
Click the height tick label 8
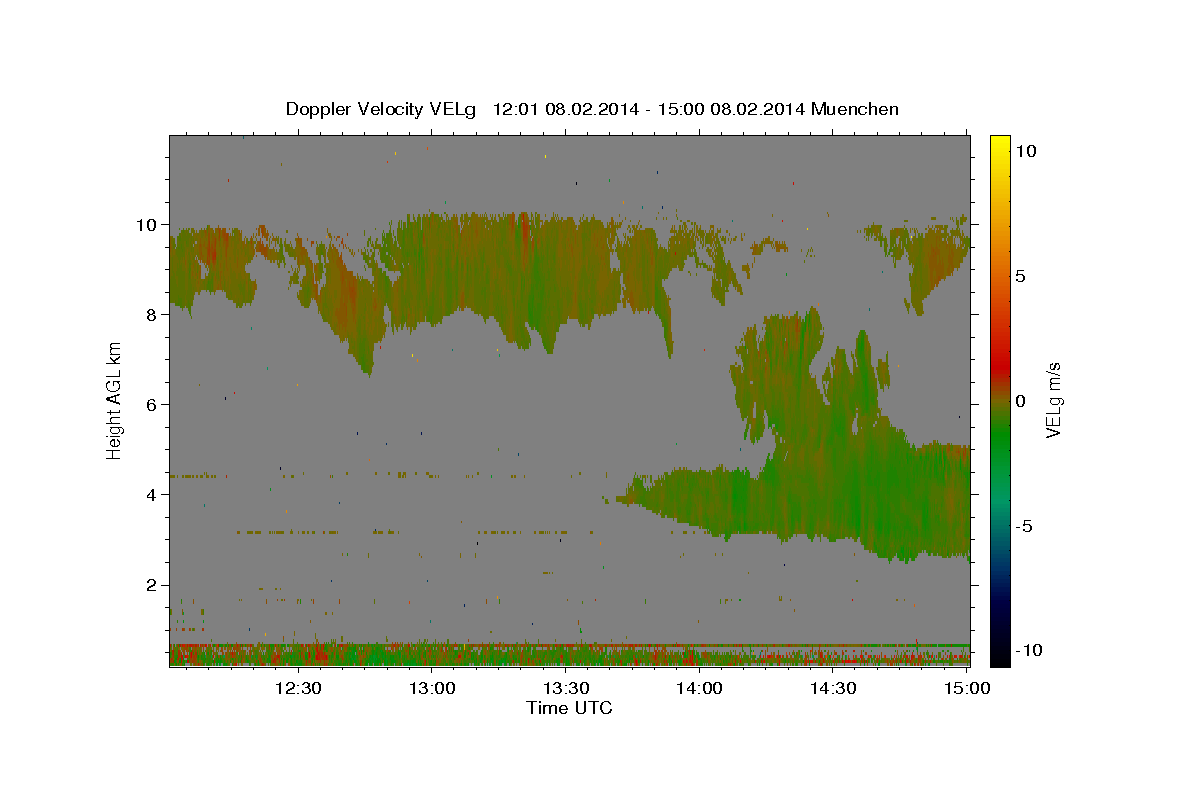pyautogui.click(x=153, y=315)
